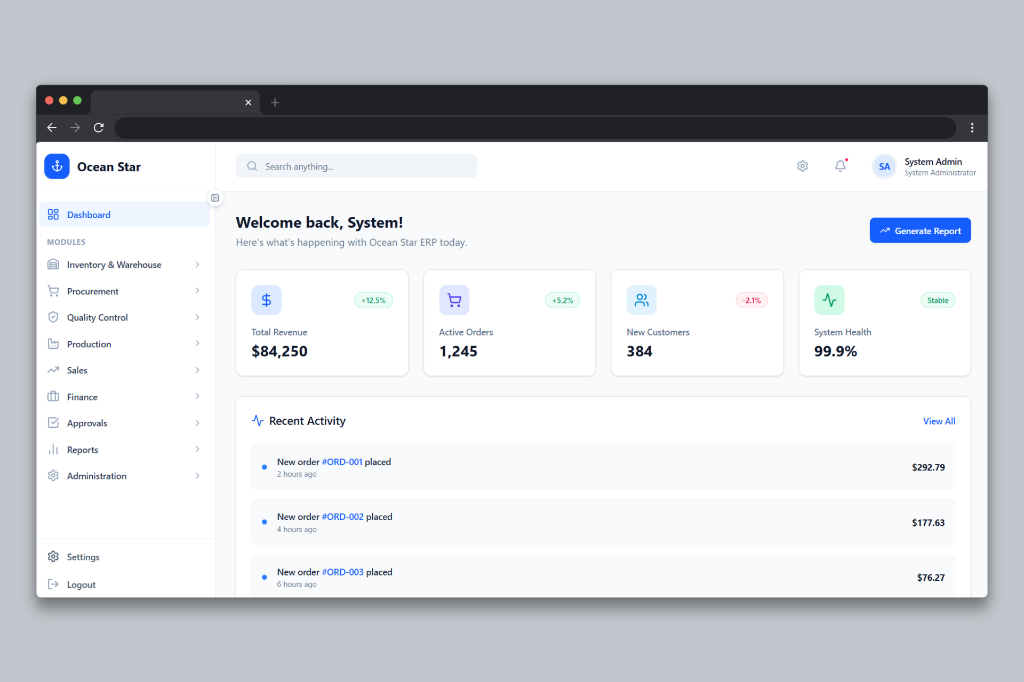Open the Procurement module
Viewport: 1024px width, 682px height.
[125, 291]
